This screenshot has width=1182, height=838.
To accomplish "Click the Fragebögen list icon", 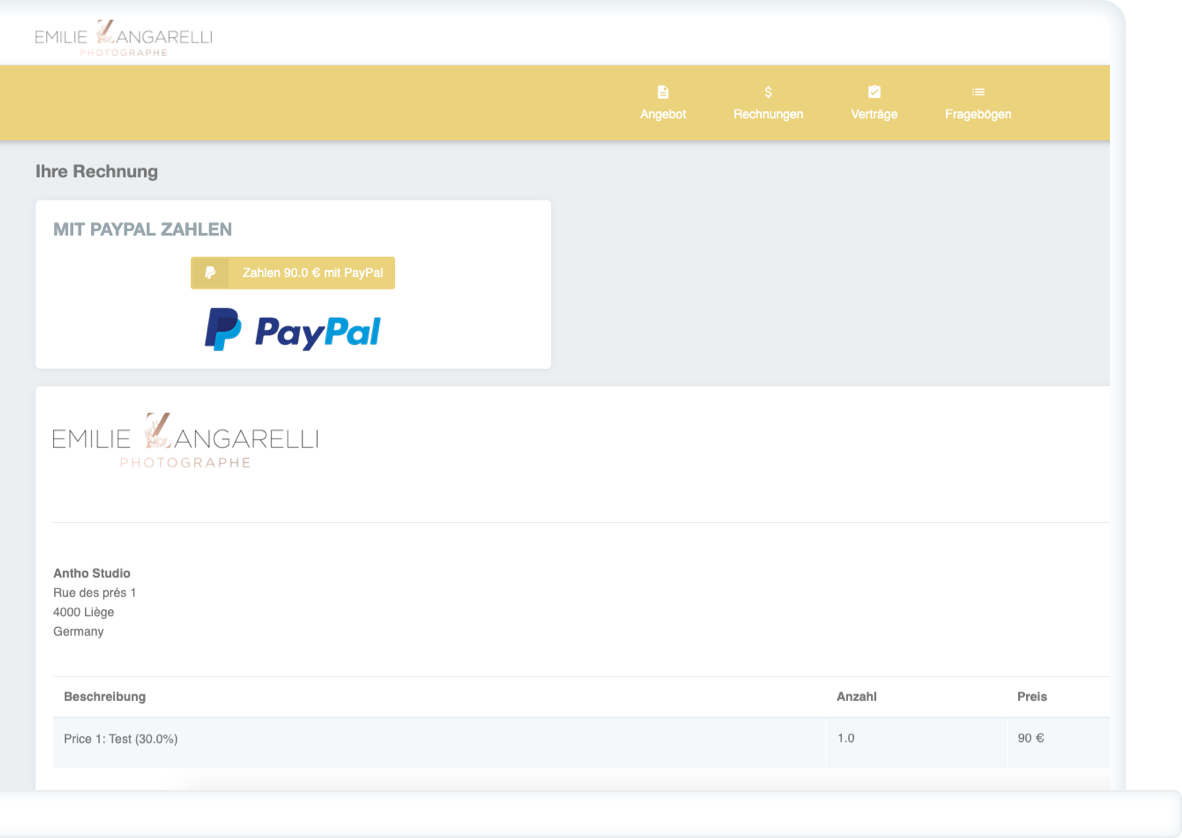I will click(978, 92).
